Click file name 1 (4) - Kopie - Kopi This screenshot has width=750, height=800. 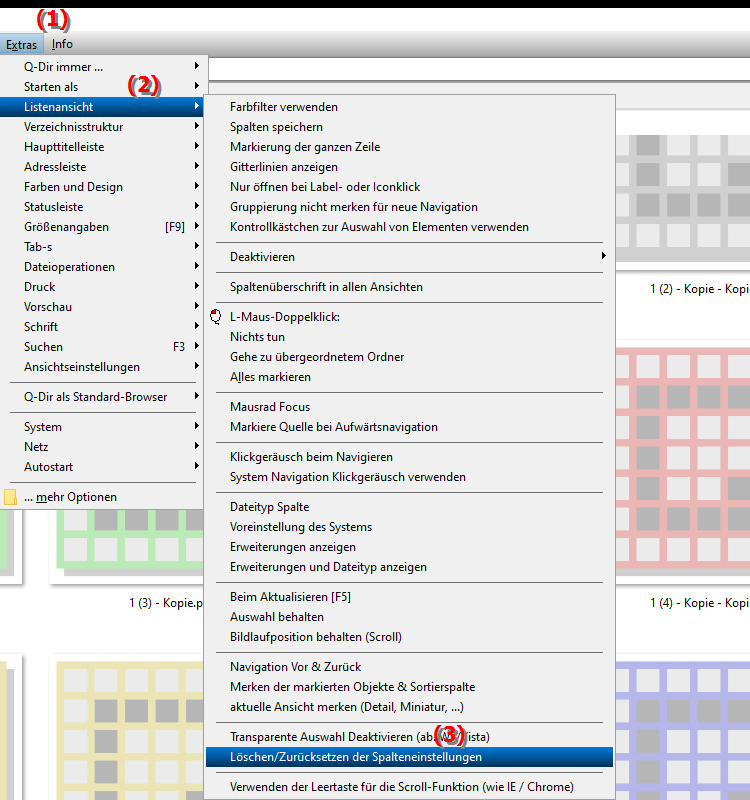tap(700, 603)
